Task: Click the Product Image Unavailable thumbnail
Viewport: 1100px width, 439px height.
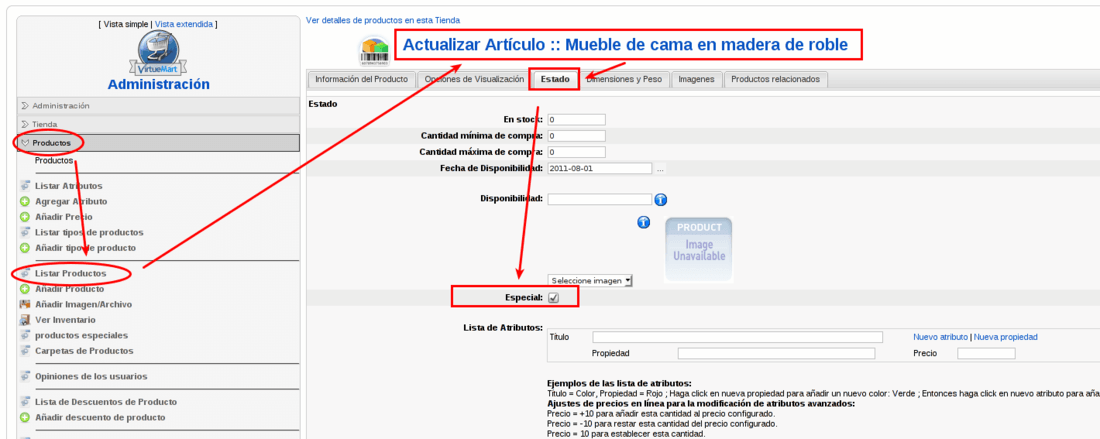Action: coord(698,251)
